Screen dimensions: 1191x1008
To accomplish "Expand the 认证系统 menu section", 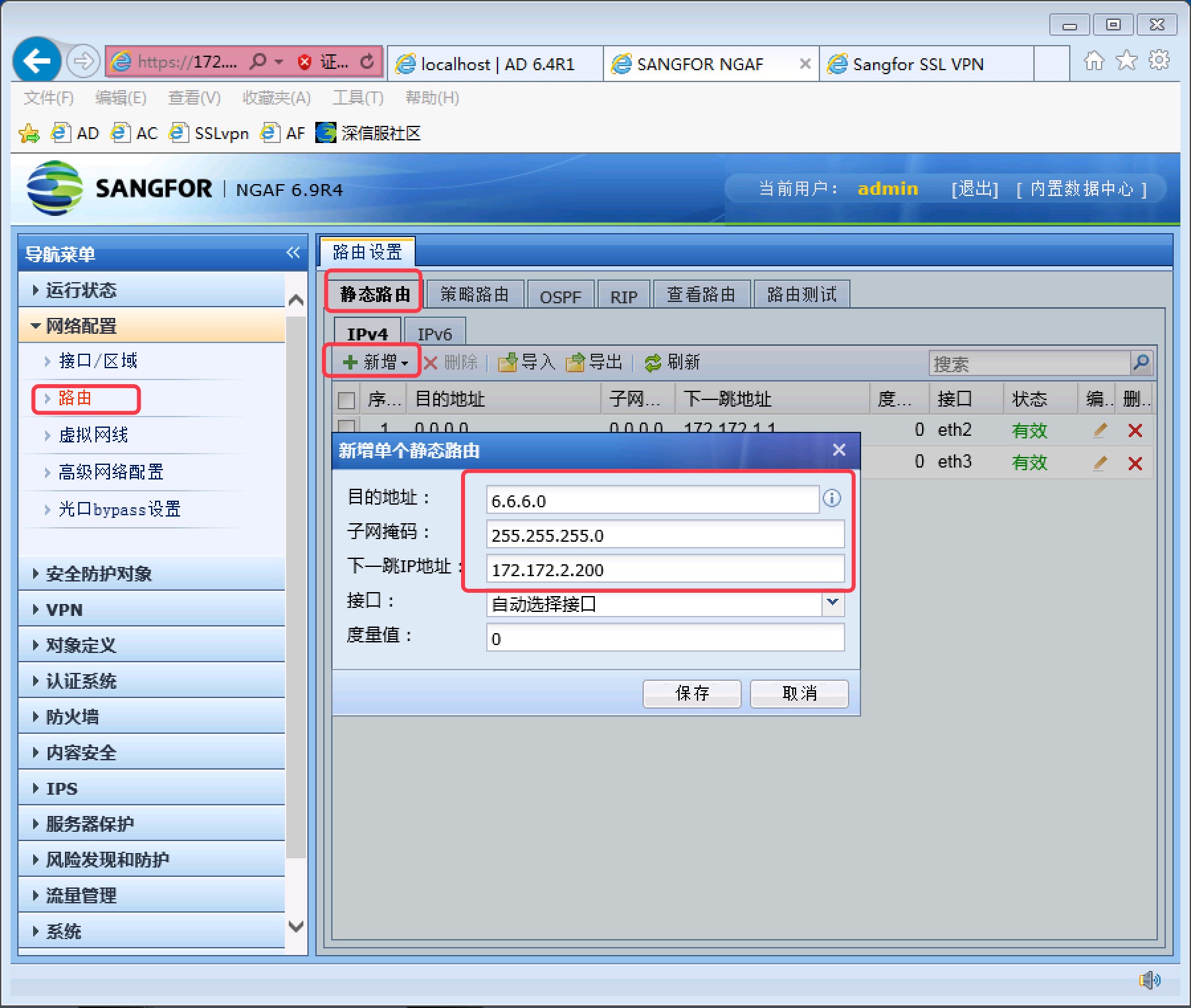I will tap(152, 681).
